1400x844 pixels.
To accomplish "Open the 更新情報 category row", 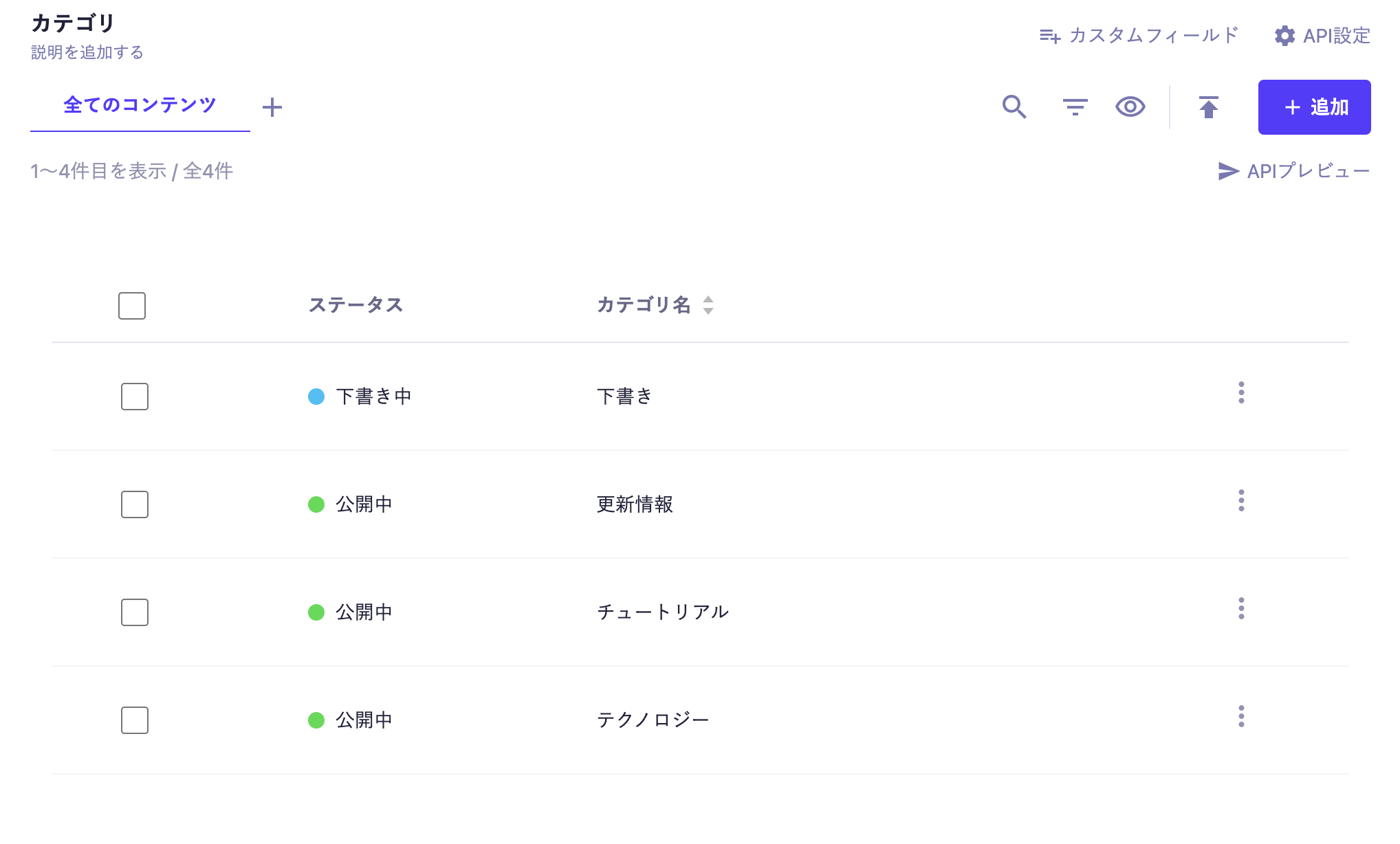I will click(x=635, y=504).
